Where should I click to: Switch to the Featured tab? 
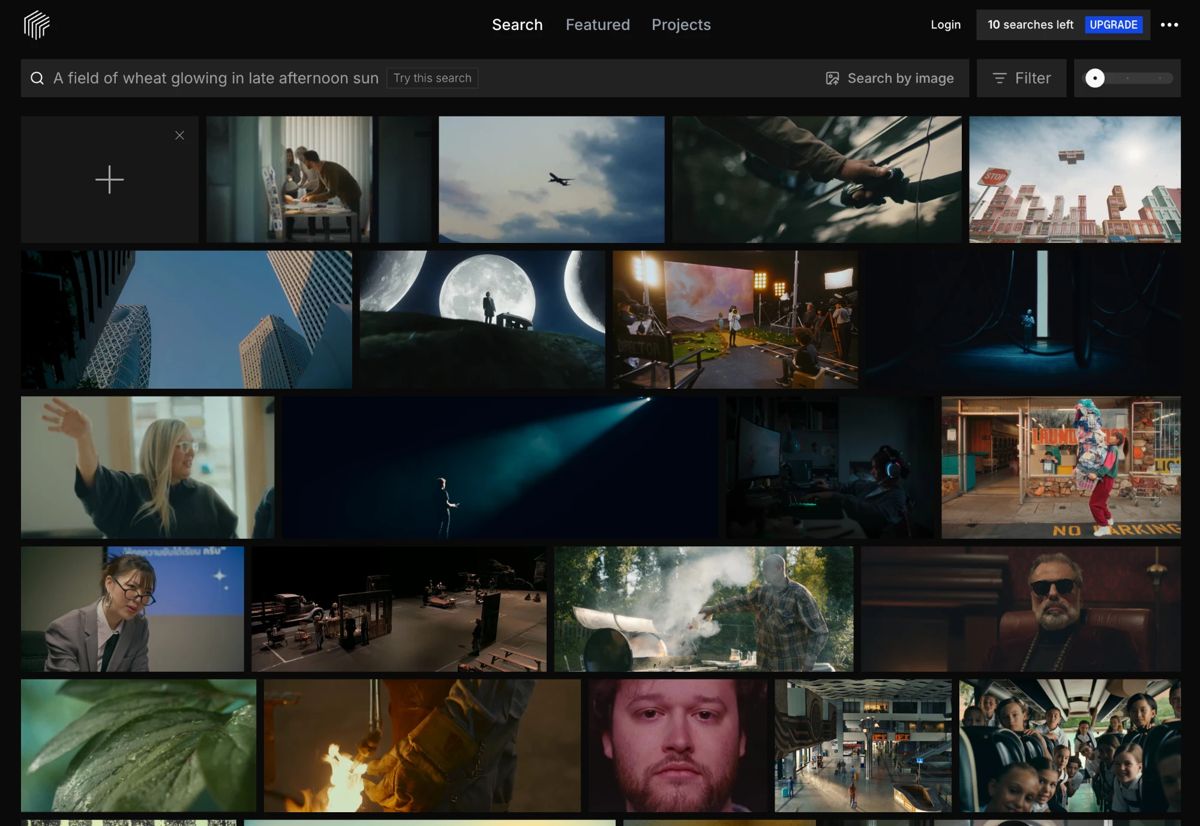tap(598, 25)
